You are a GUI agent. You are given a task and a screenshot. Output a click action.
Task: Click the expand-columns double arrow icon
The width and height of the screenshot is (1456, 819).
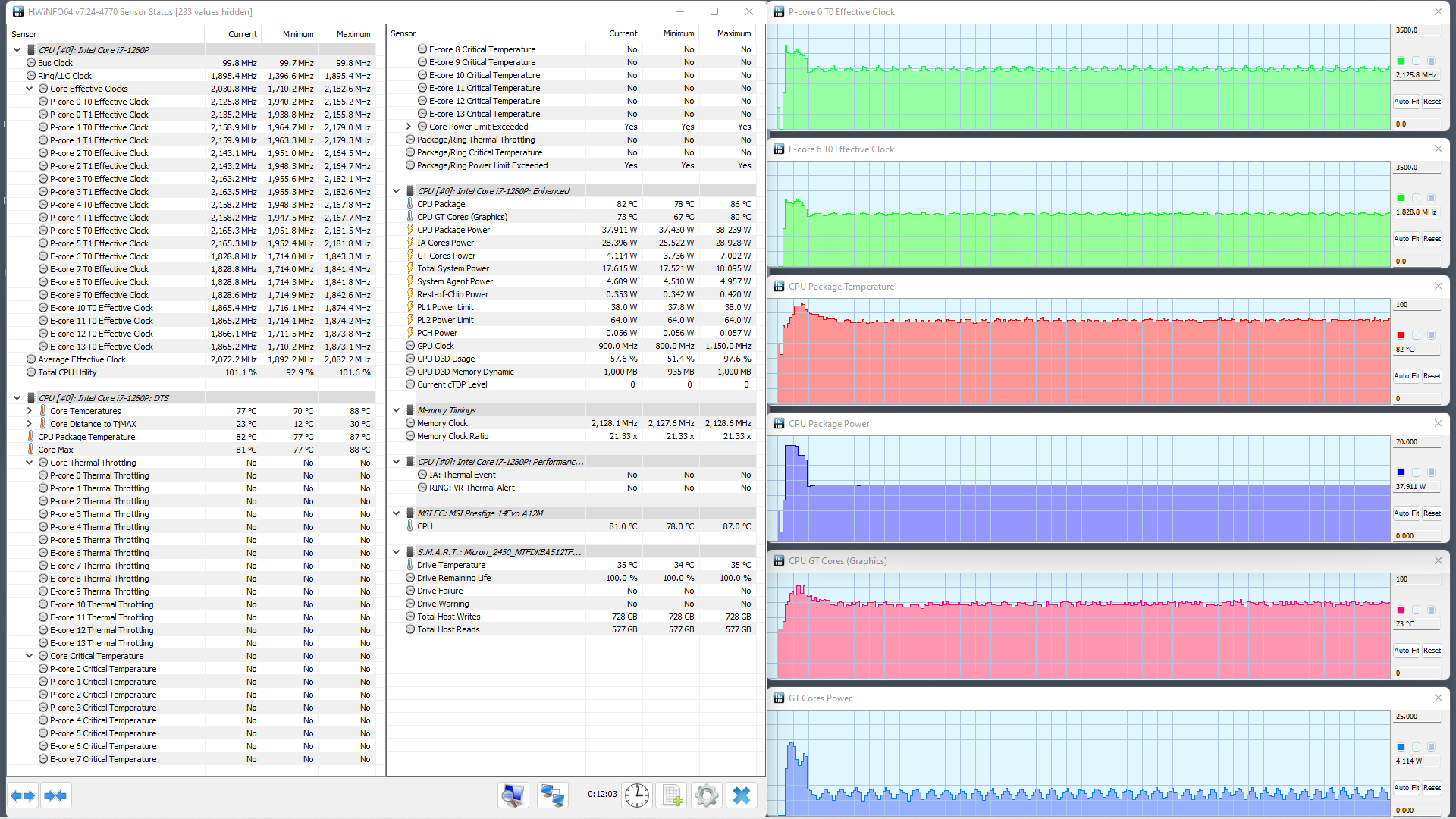click(x=23, y=795)
